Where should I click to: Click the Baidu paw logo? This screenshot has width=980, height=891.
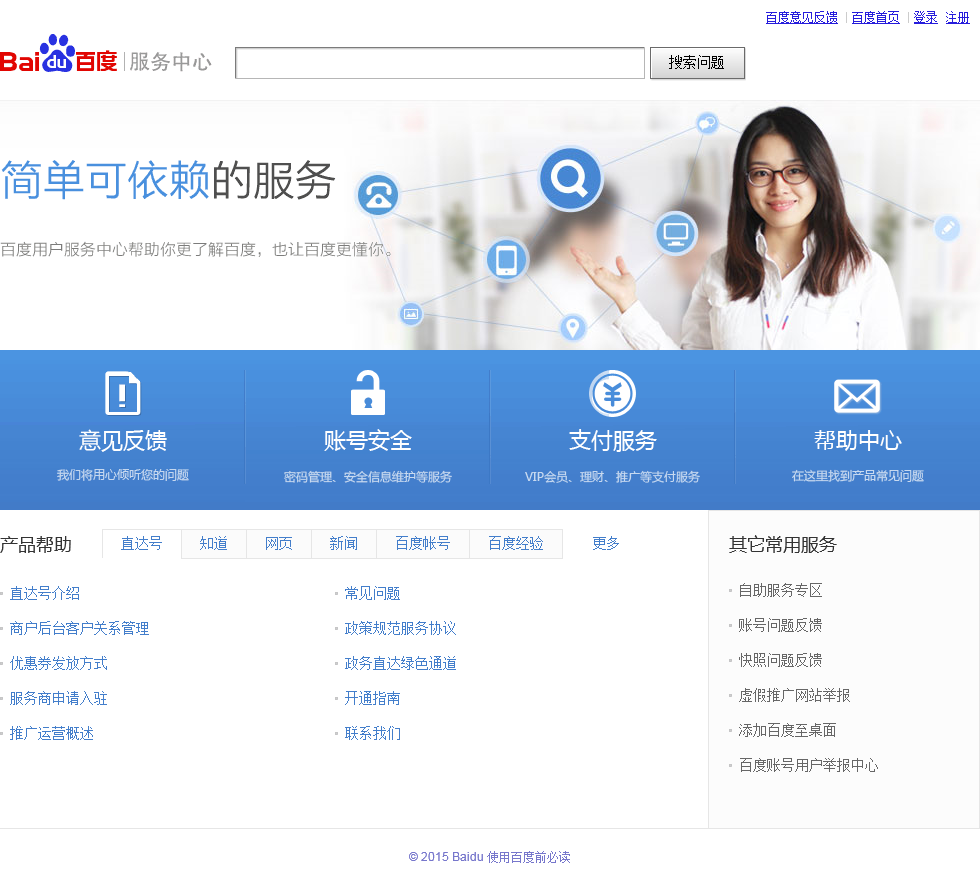pyautogui.click(x=58, y=54)
